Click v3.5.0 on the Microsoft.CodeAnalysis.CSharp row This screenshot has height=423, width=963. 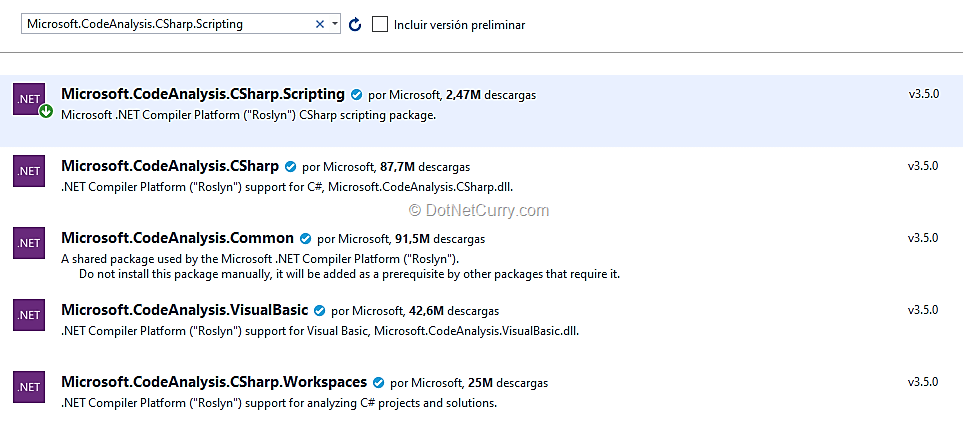tap(923, 166)
